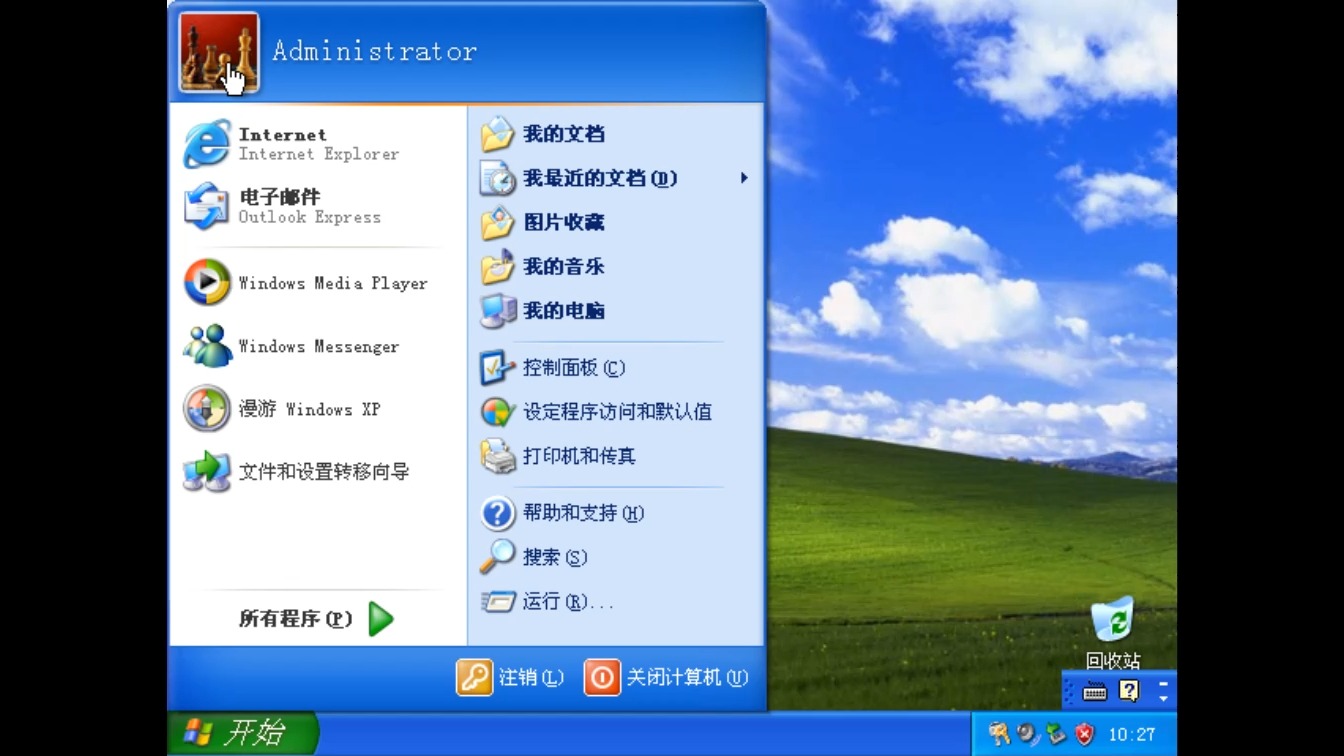The image size is (1344, 756).
Task: Open 帮助和支持
Action: [x=615, y=513]
